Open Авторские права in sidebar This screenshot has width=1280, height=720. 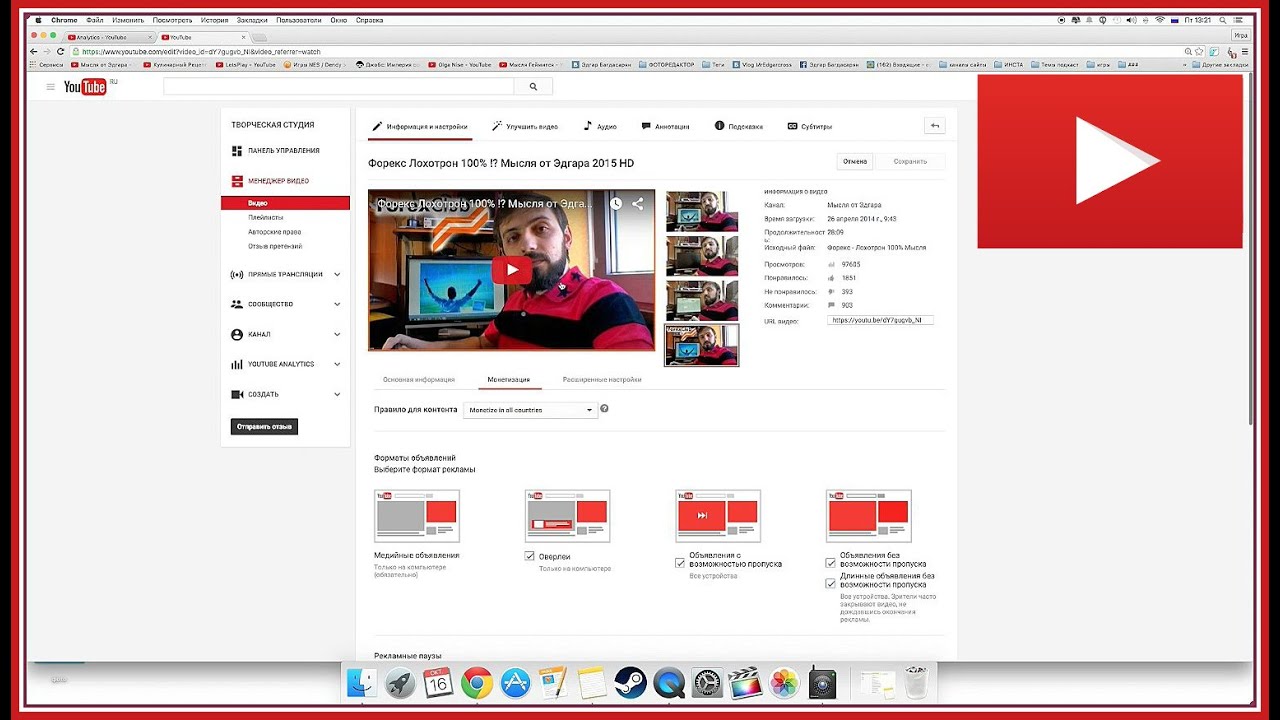coord(275,232)
